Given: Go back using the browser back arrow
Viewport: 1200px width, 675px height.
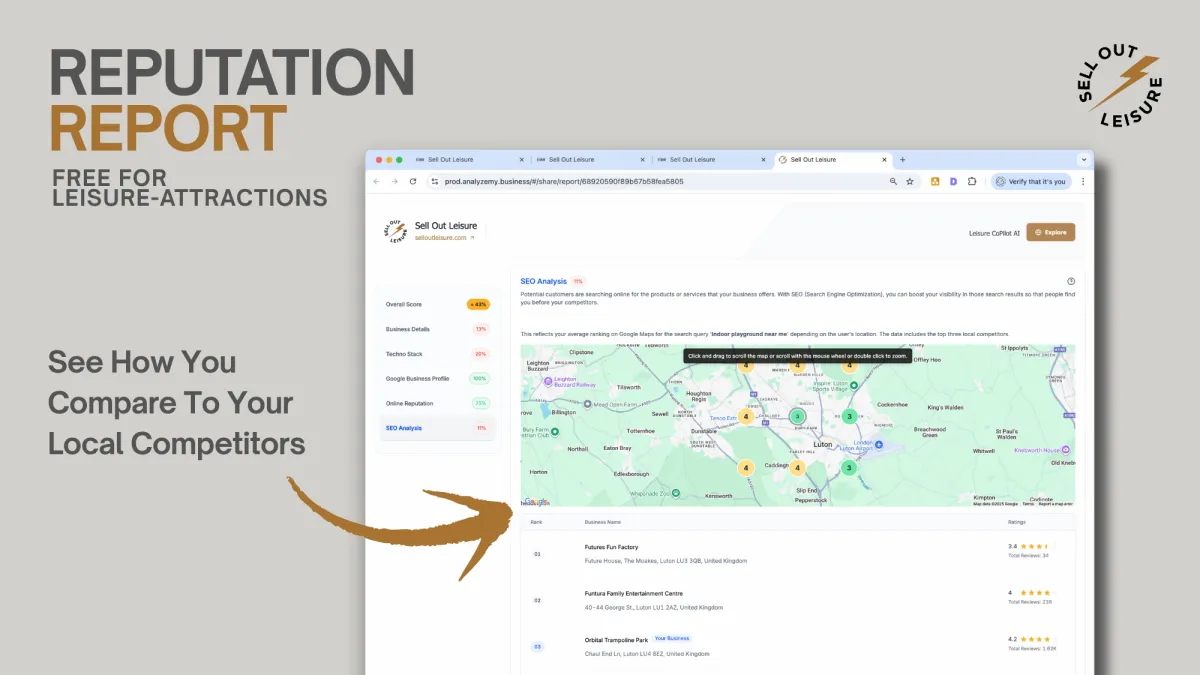Looking at the screenshot, I should coord(377,181).
